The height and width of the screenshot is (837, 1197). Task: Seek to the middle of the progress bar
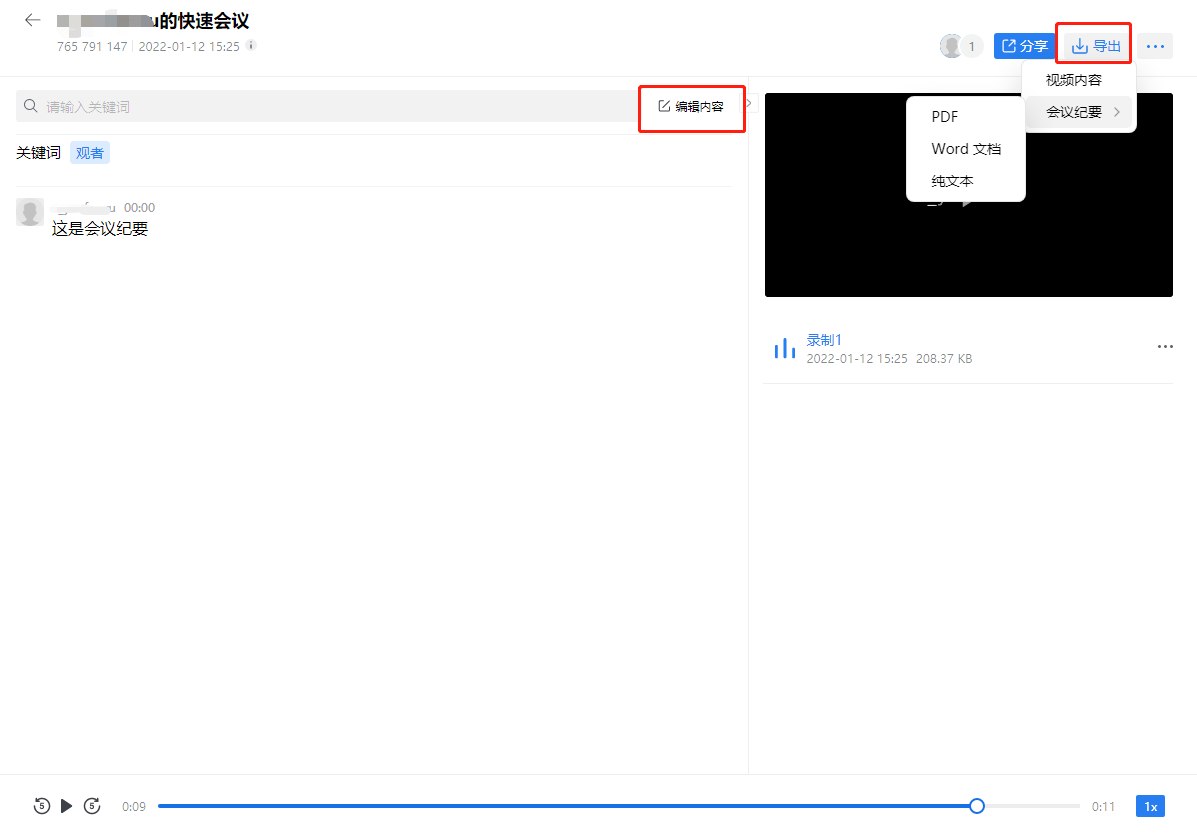click(x=619, y=806)
